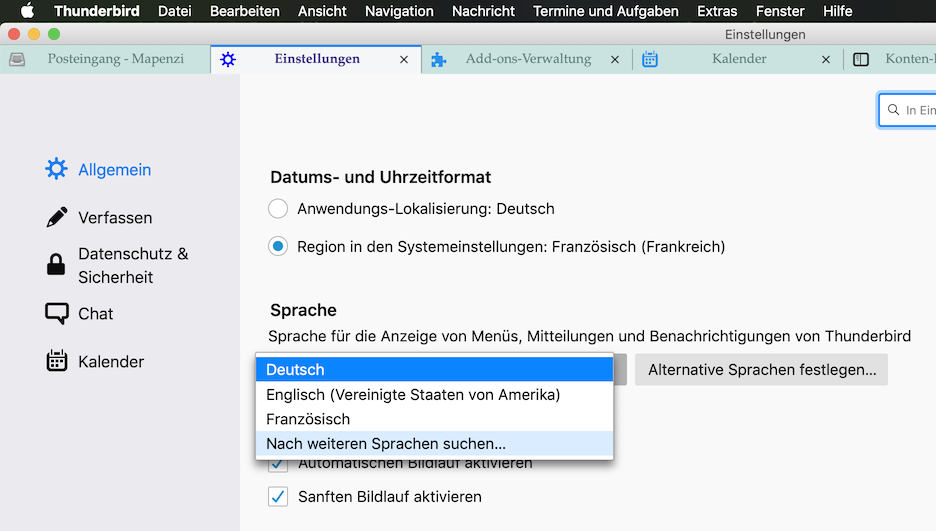
Task: Click the puzzle piece Add-ons icon
Action: pos(439,59)
